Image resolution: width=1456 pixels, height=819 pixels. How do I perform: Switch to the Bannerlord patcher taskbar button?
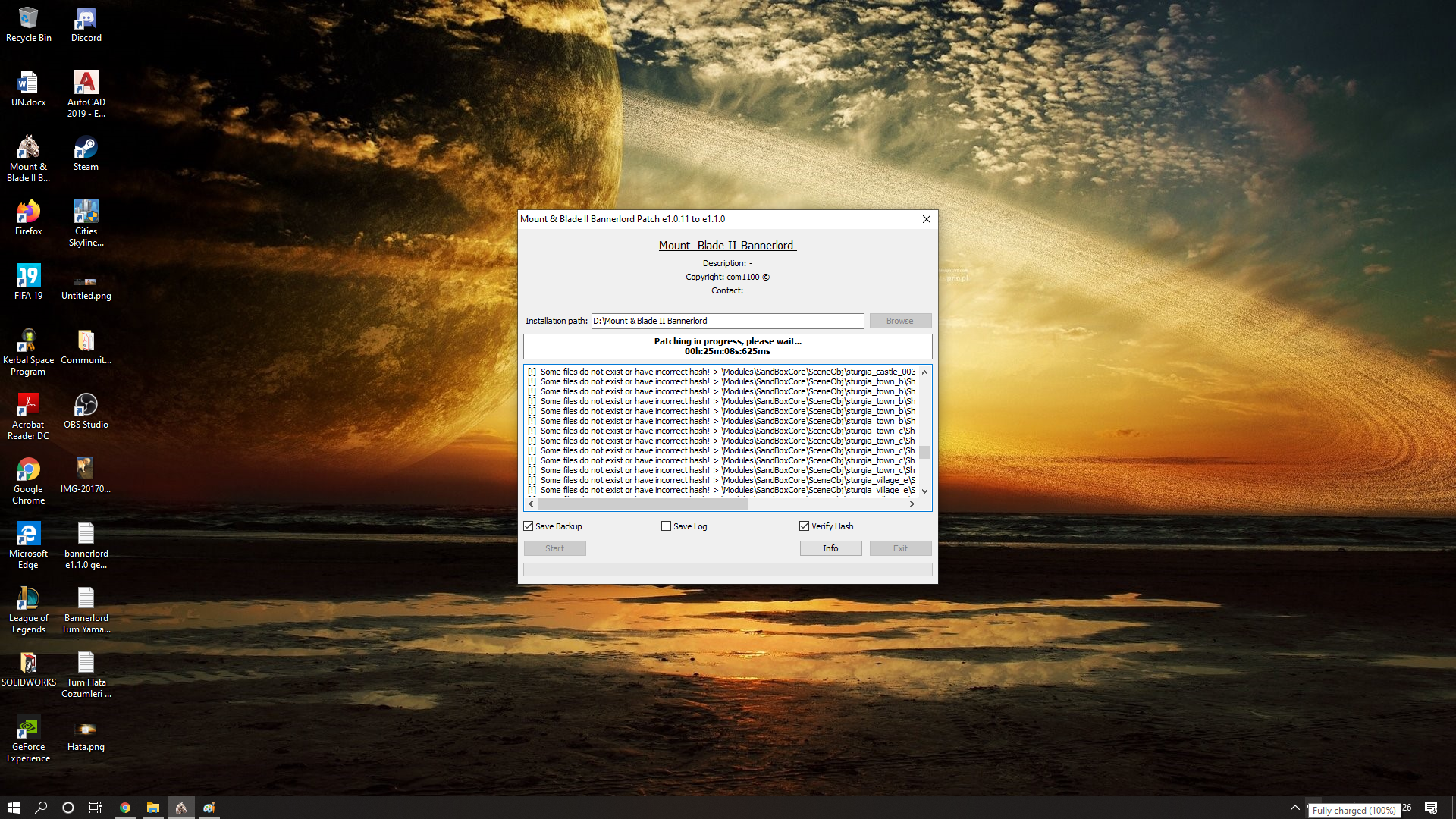click(x=181, y=808)
